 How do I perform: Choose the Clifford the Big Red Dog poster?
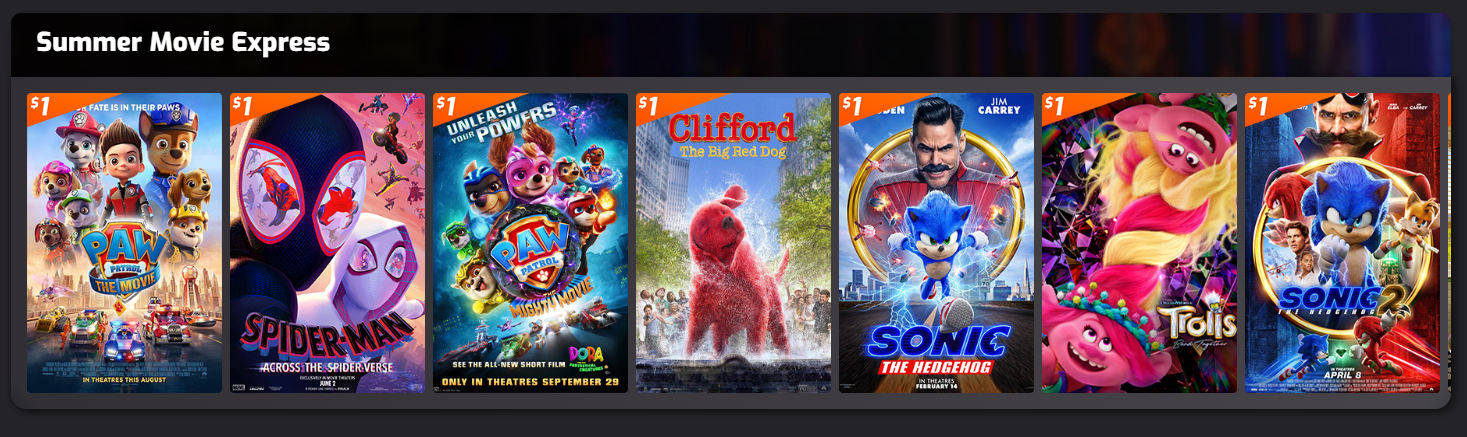733,243
